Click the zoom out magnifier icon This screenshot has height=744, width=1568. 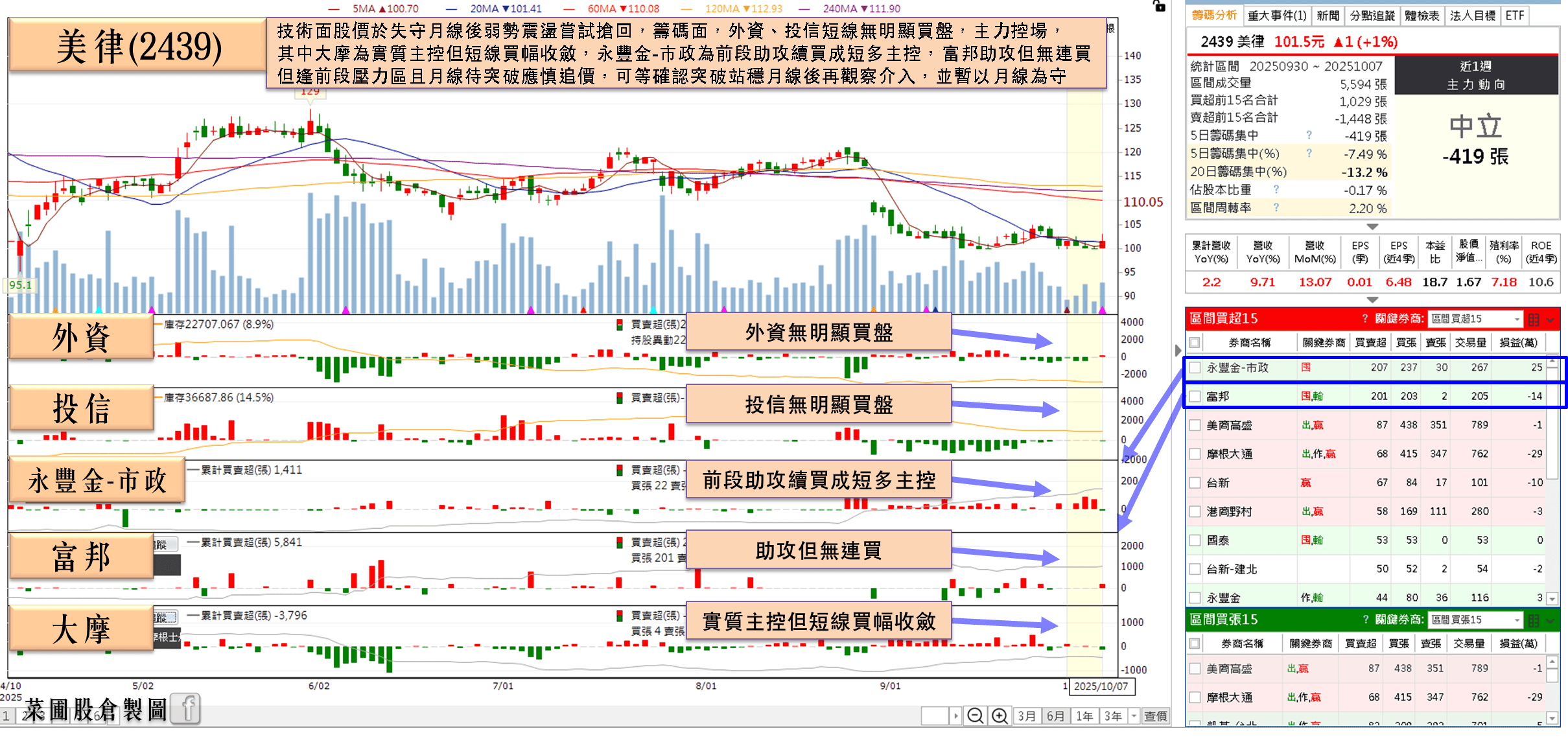[x=975, y=716]
